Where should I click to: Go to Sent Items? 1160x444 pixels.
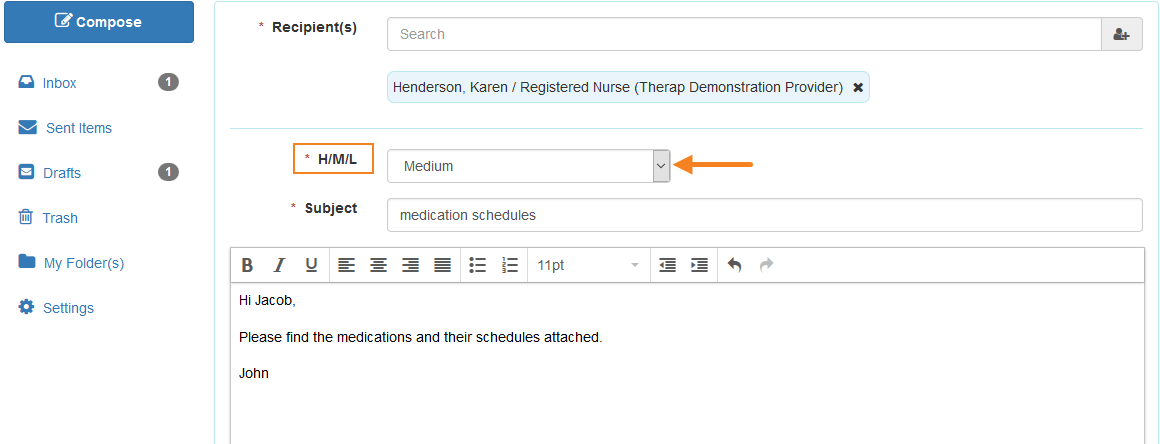coord(78,128)
